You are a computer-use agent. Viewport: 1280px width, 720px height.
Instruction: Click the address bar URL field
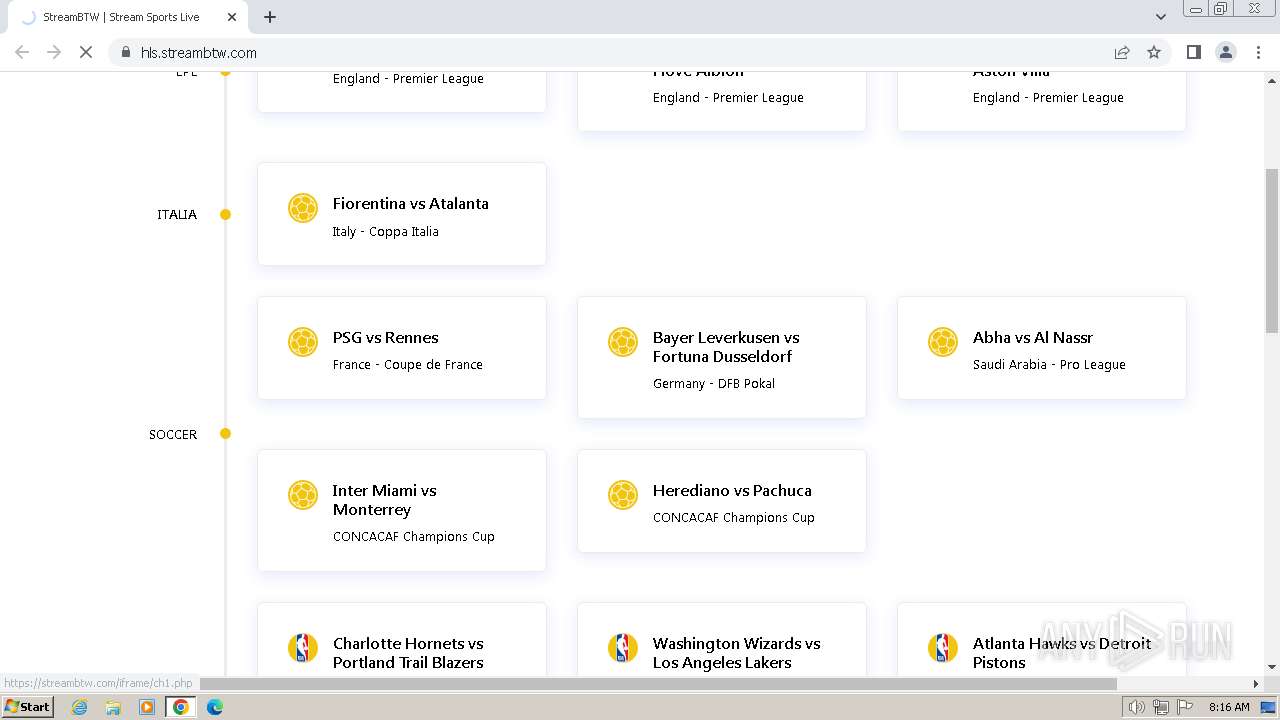point(600,52)
